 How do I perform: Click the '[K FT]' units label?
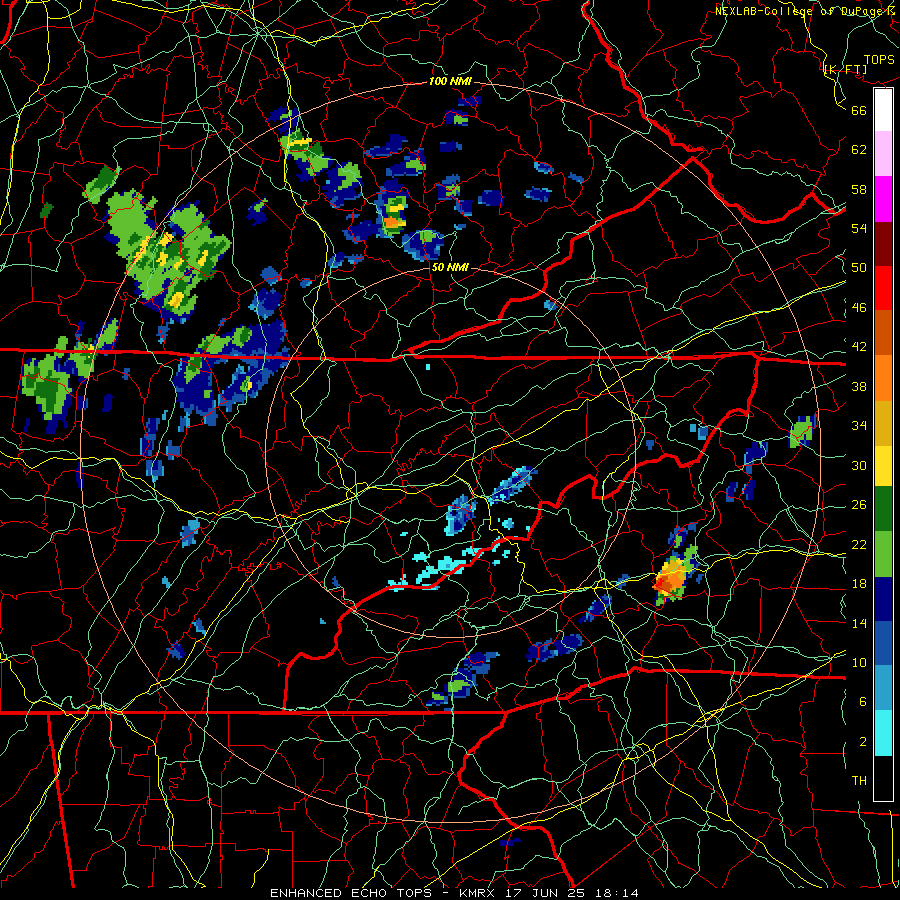[845, 70]
